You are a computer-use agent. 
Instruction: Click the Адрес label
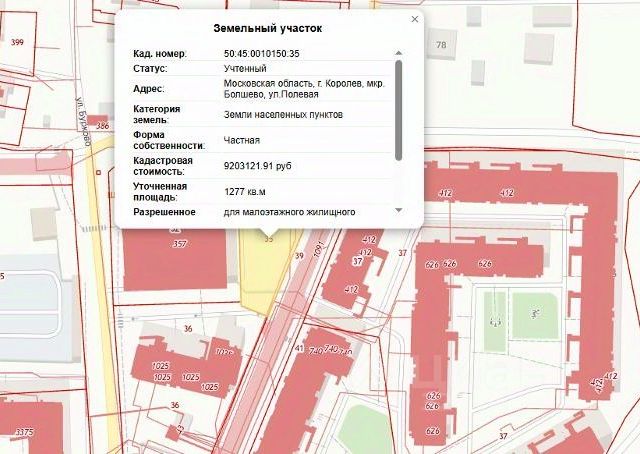coord(149,89)
